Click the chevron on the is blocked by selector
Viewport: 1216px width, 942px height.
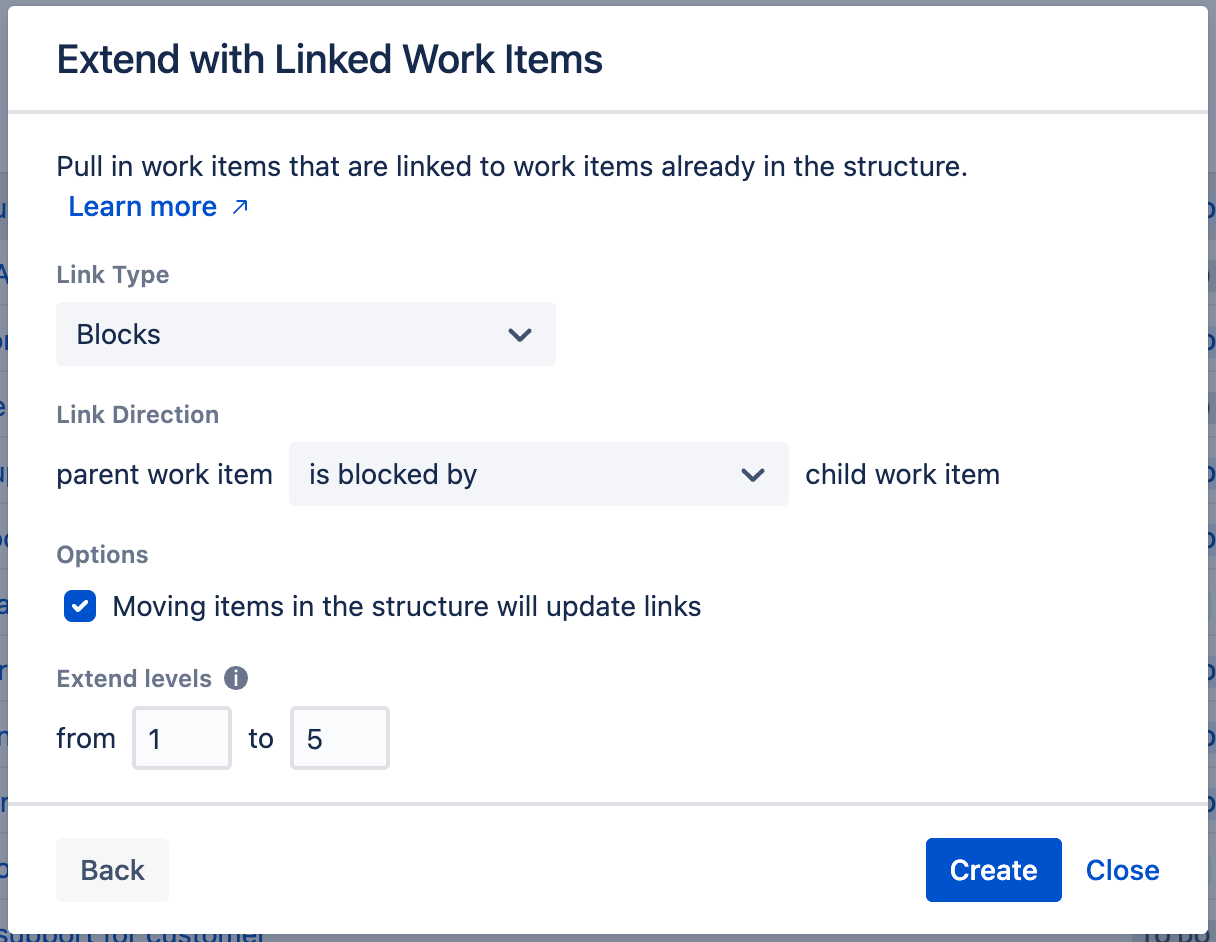(x=753, y=475)
